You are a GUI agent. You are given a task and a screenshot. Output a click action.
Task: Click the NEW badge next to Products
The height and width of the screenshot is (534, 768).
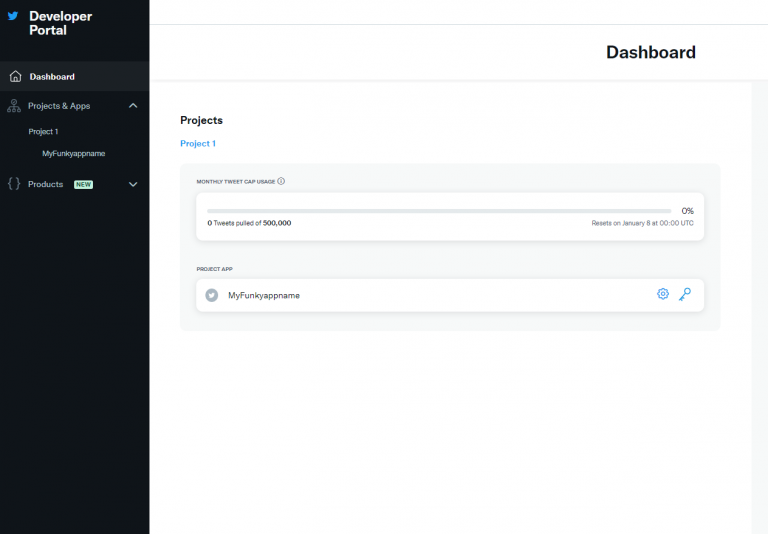pyautogui.click(x=83, y=185)
